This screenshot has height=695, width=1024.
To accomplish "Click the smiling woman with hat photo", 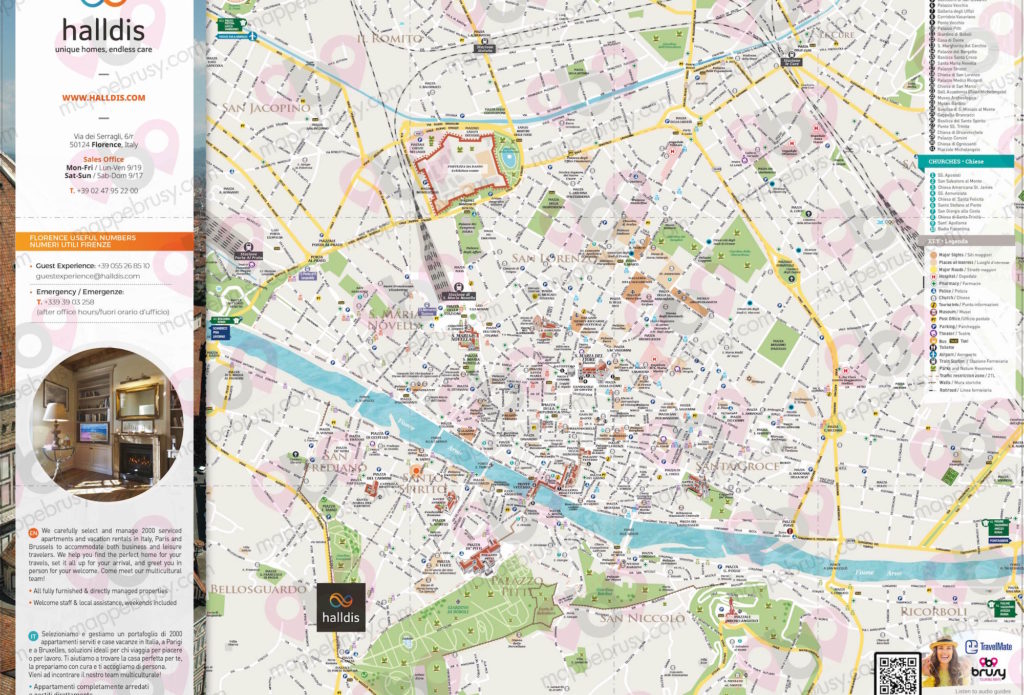I will tap(943, 661).
